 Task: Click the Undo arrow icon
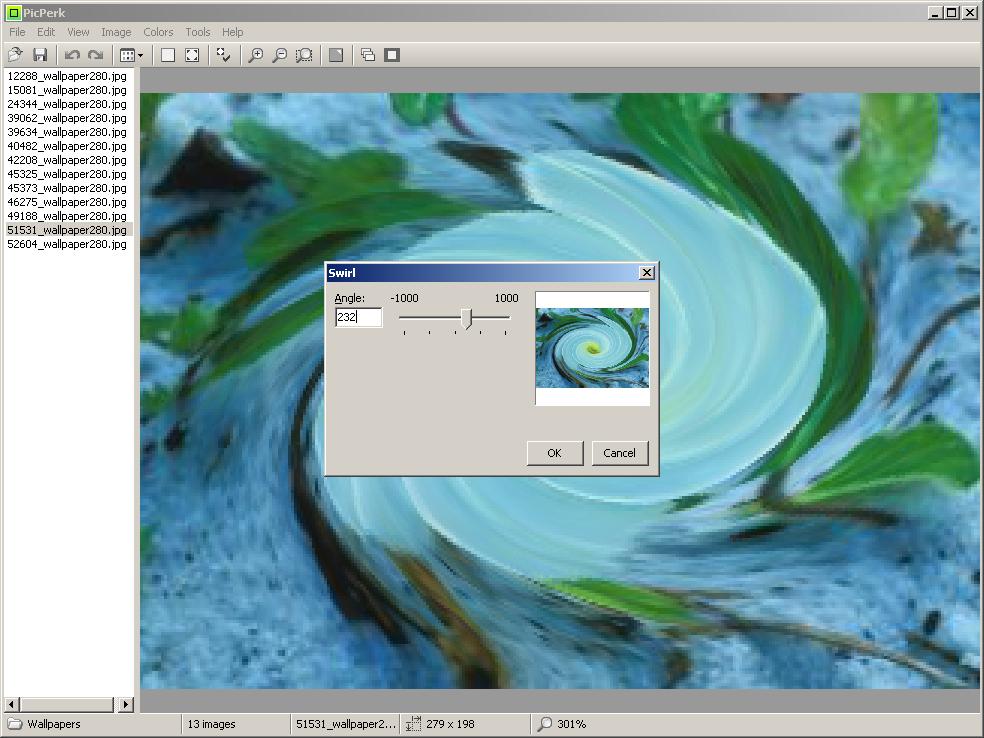click(x=72, y=55)
